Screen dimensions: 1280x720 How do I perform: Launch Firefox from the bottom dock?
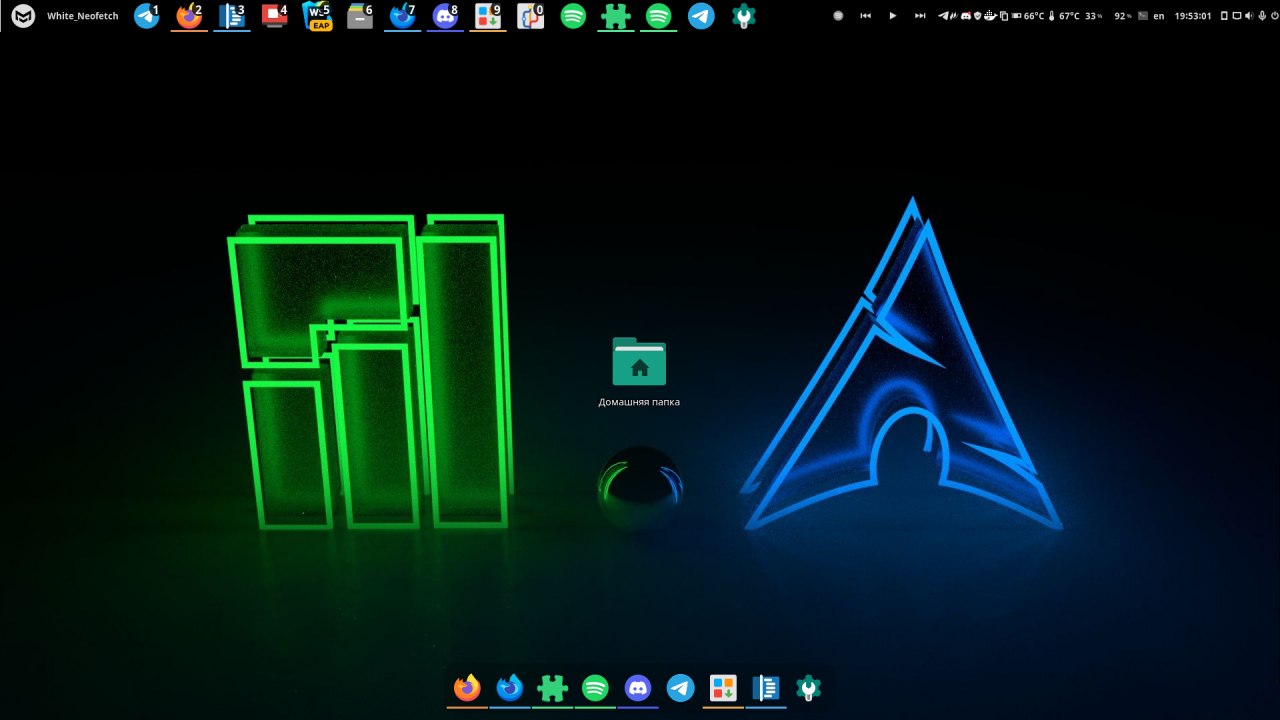[467, 688]
